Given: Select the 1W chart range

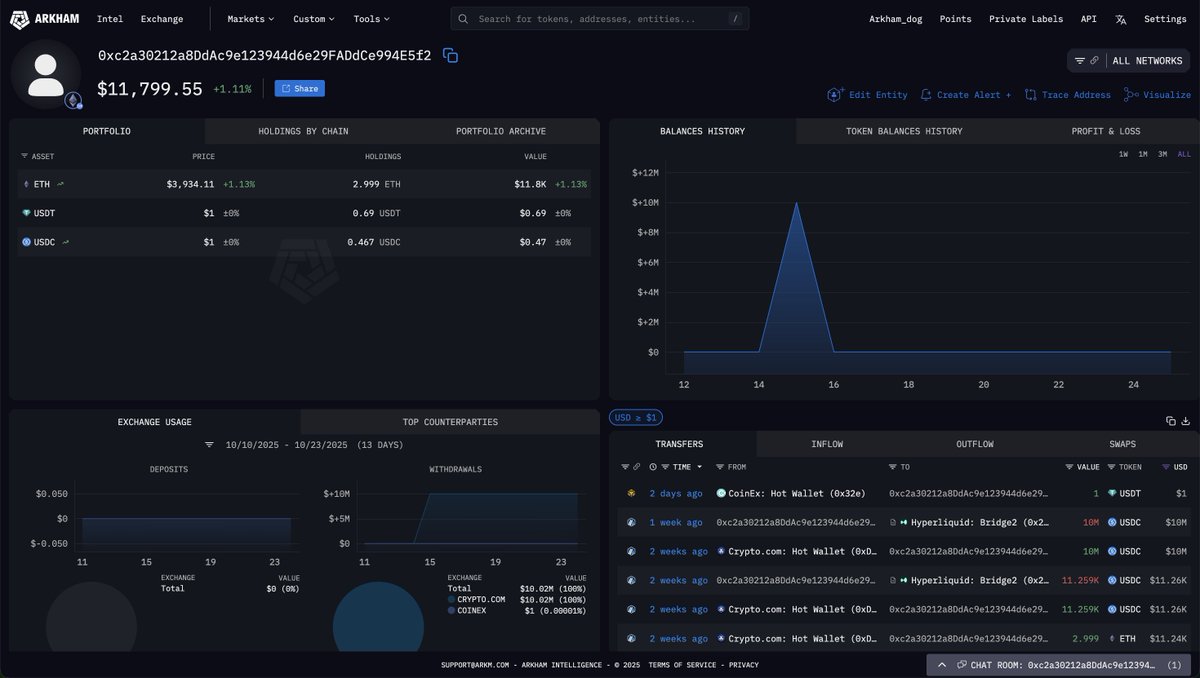Looking at the screenshot, I should (x=1123, y=154).
